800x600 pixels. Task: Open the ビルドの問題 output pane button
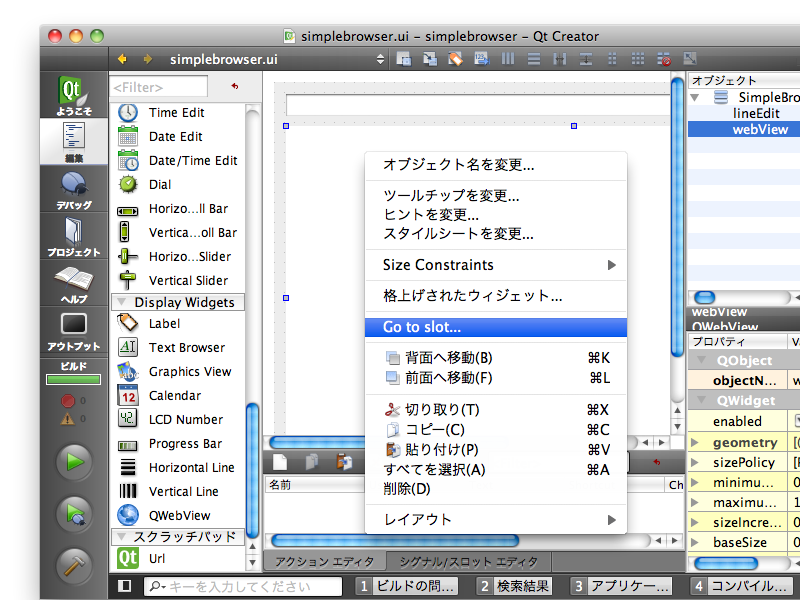click(408, 586)
